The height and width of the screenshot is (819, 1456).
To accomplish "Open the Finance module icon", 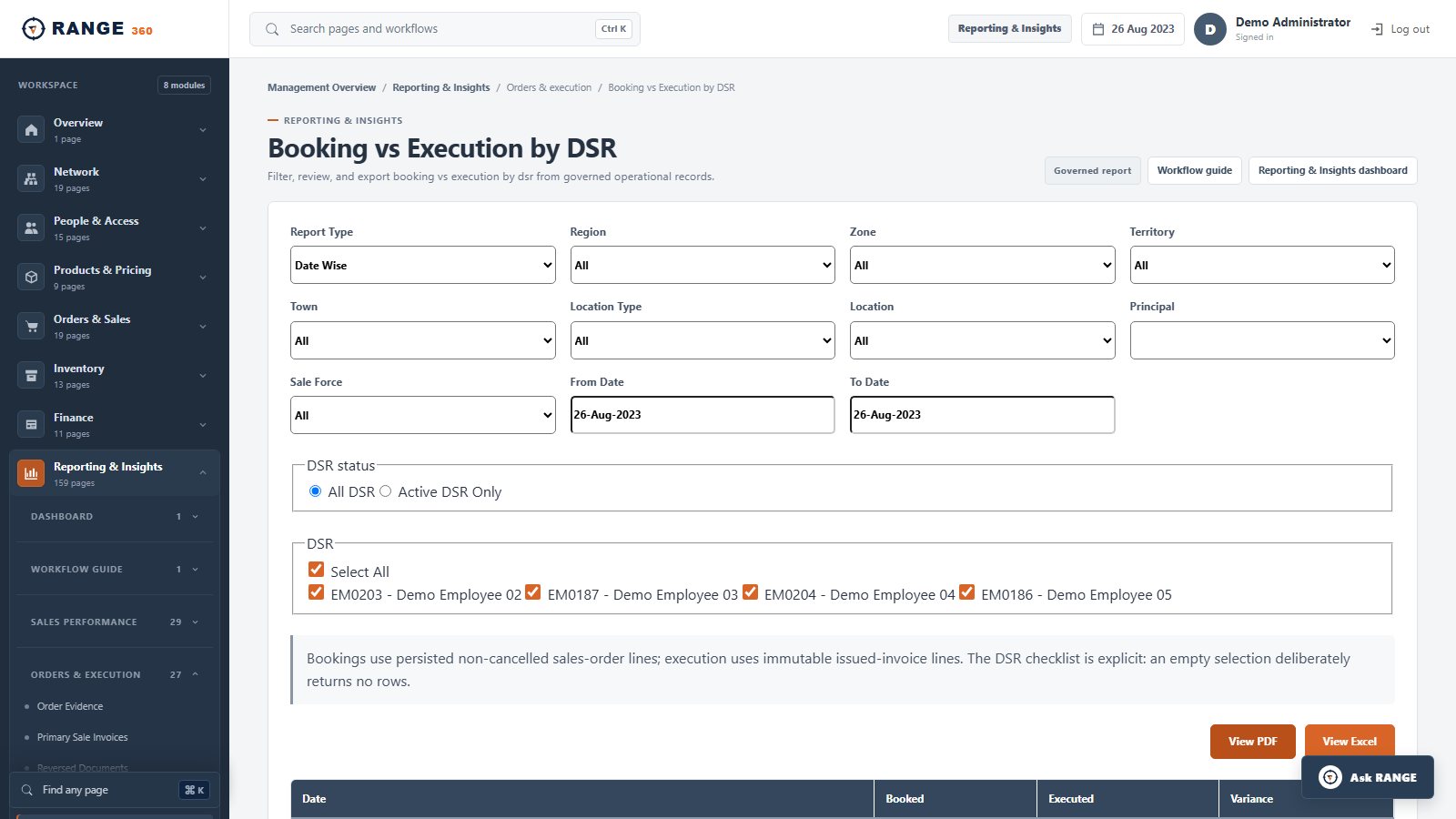I will tap(31, 424).
